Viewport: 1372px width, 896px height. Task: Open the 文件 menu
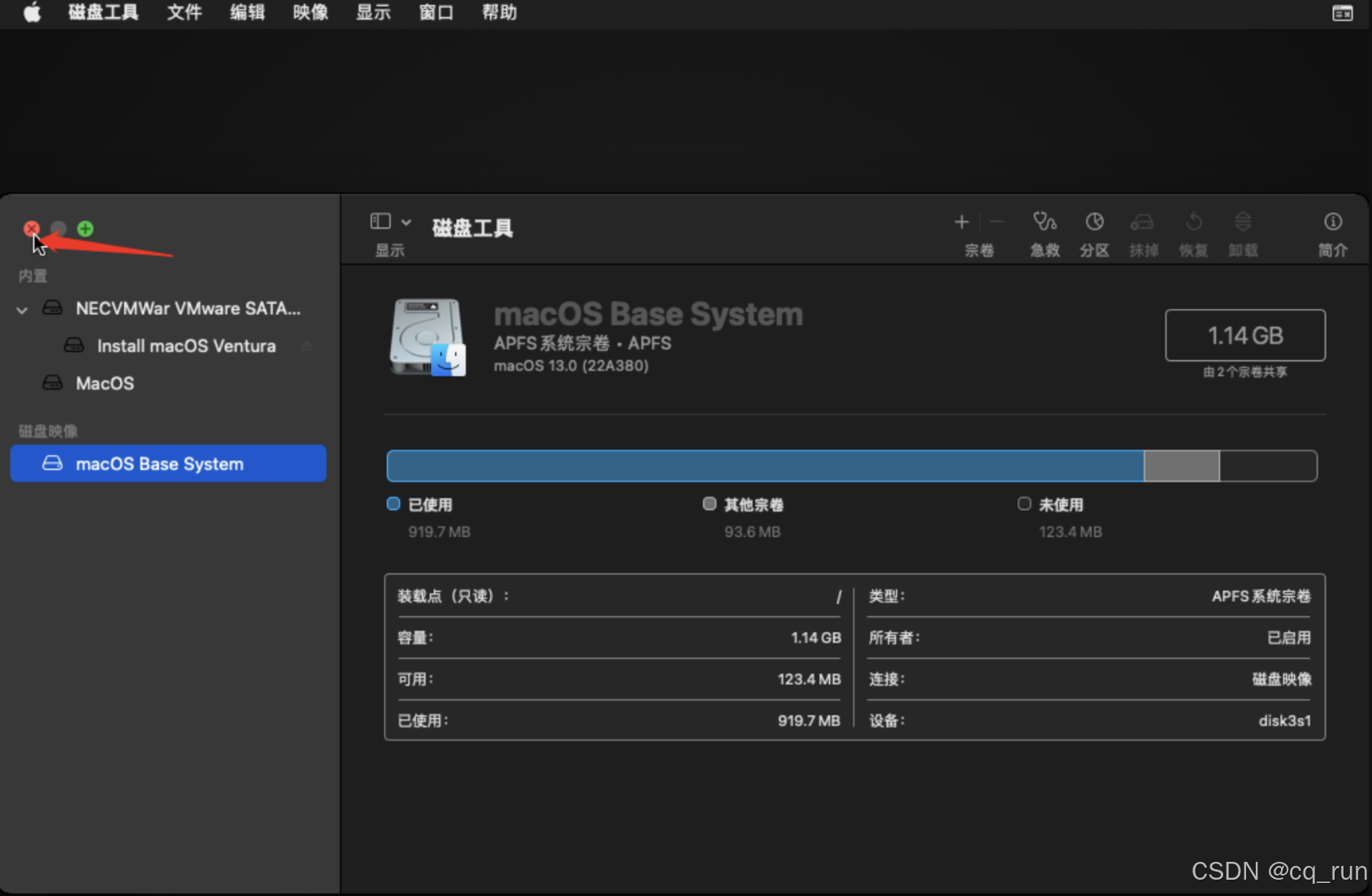coord(185,12)
